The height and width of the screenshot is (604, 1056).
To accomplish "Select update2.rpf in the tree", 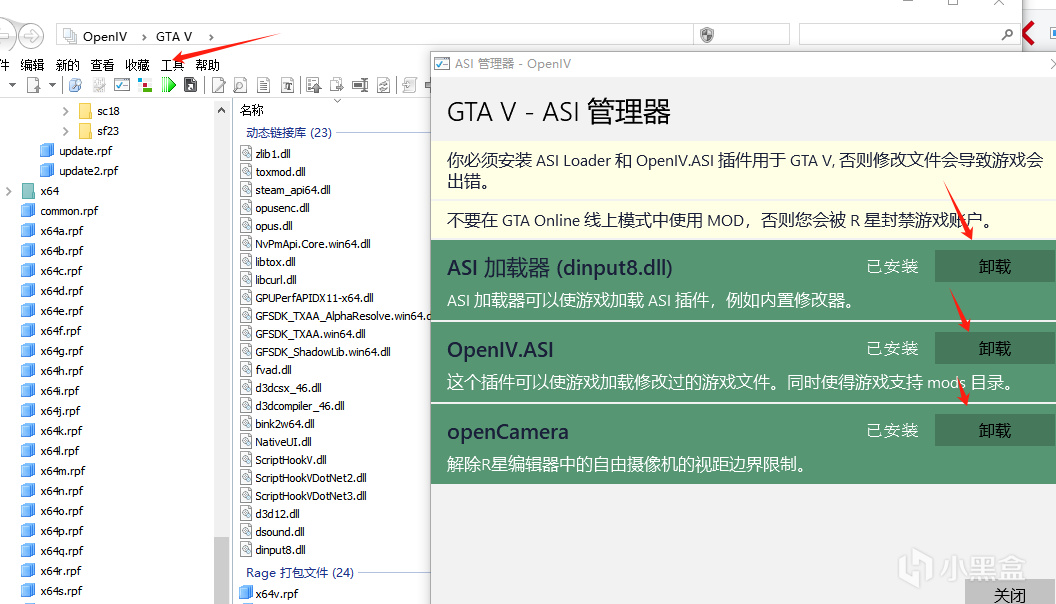I will click(x=88, y=171).
